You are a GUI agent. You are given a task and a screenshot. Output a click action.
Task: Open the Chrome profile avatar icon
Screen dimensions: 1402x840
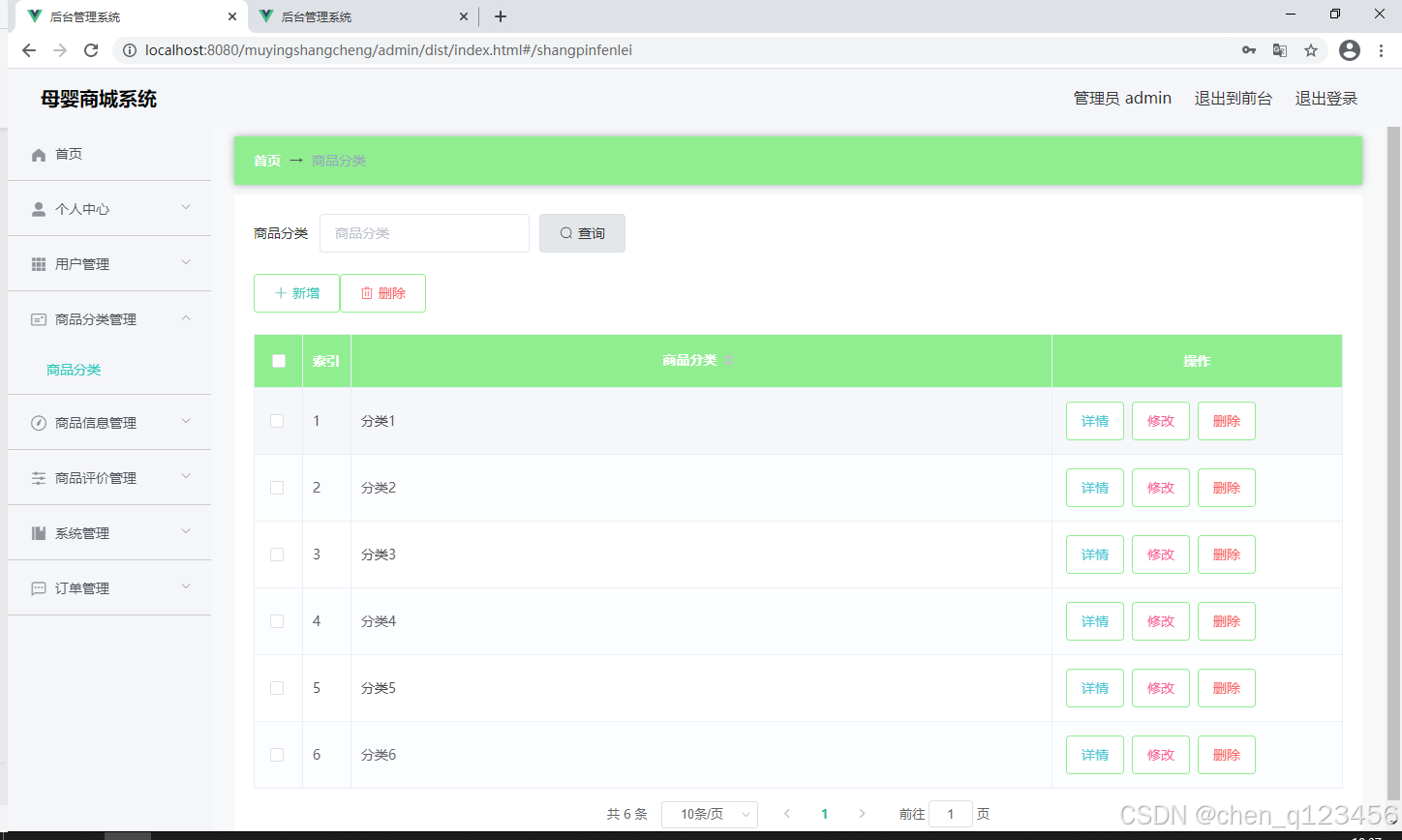[1350, 50]
